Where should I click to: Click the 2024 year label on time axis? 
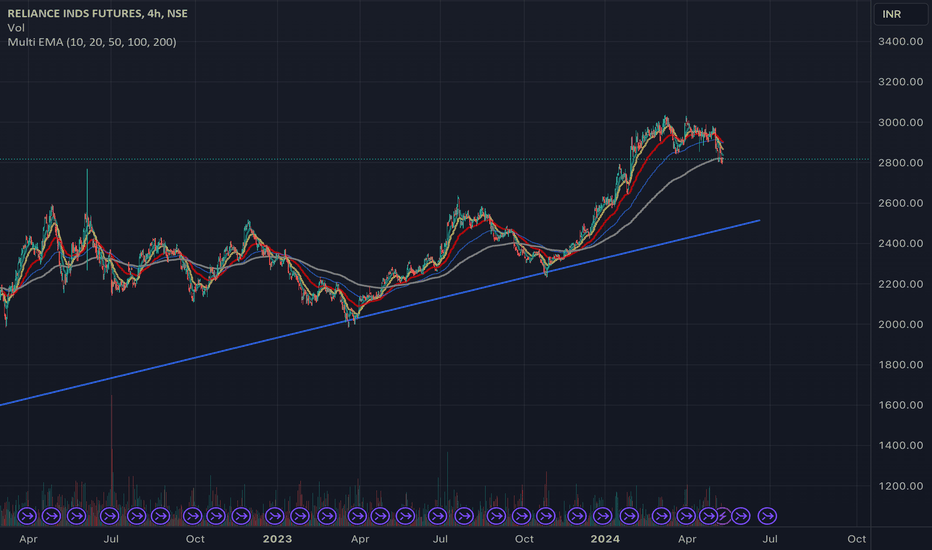[x=605, y=539]
